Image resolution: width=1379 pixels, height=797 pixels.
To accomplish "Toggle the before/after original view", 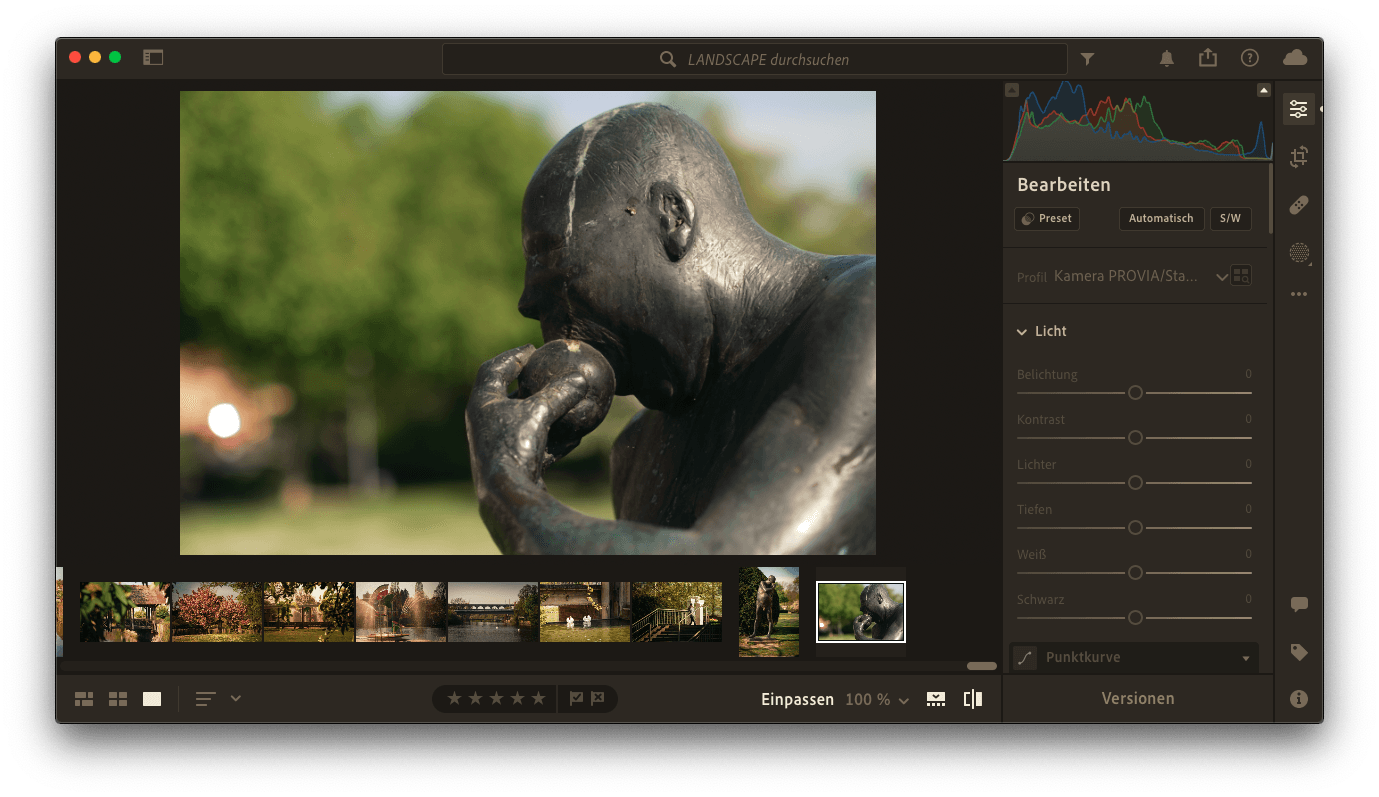I will point(972,699).
